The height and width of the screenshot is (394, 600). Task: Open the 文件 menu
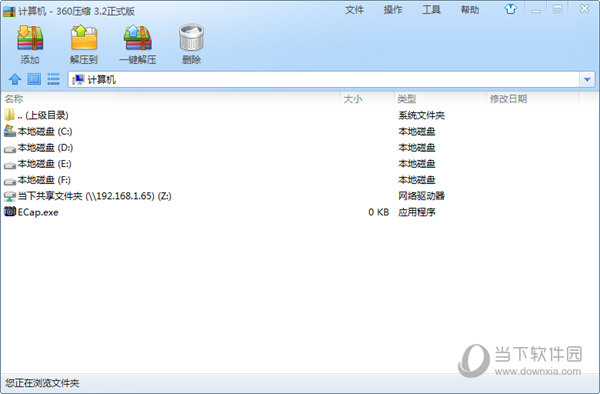tap(354, 10)
